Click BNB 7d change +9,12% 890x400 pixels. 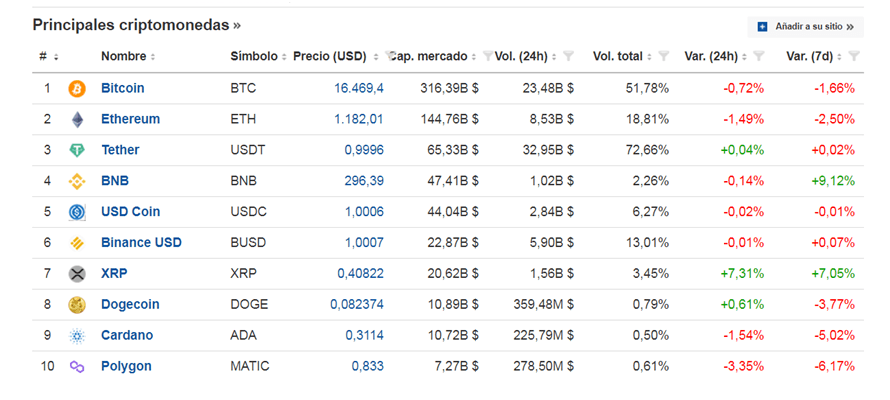click(x=834, y=181)
